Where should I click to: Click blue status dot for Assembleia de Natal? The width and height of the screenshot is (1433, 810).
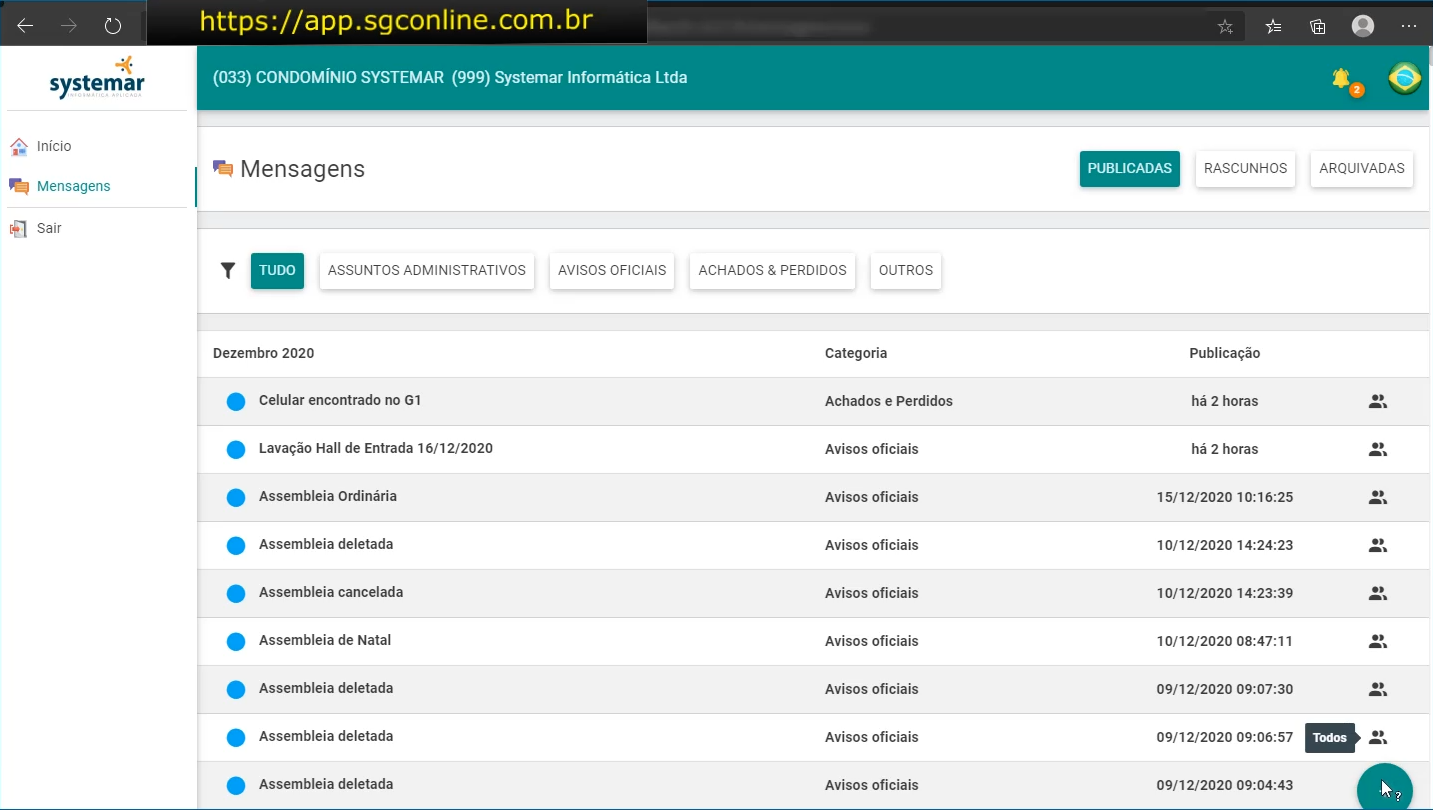coord(236,642)
